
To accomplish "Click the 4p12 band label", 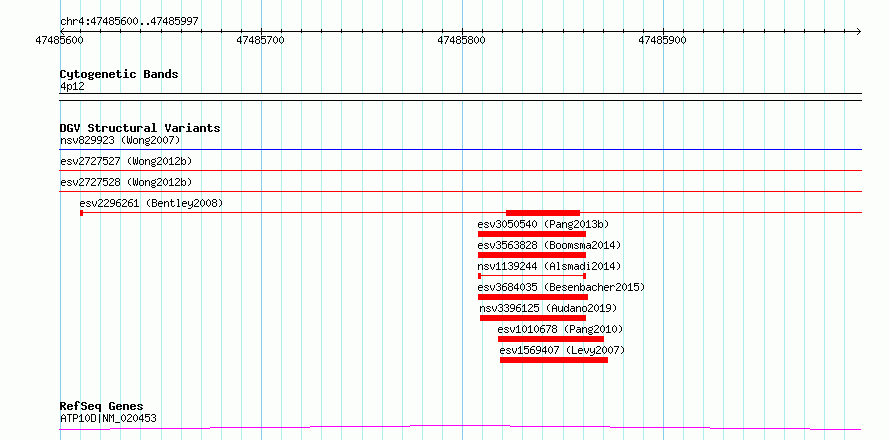I will click(72, 86).
